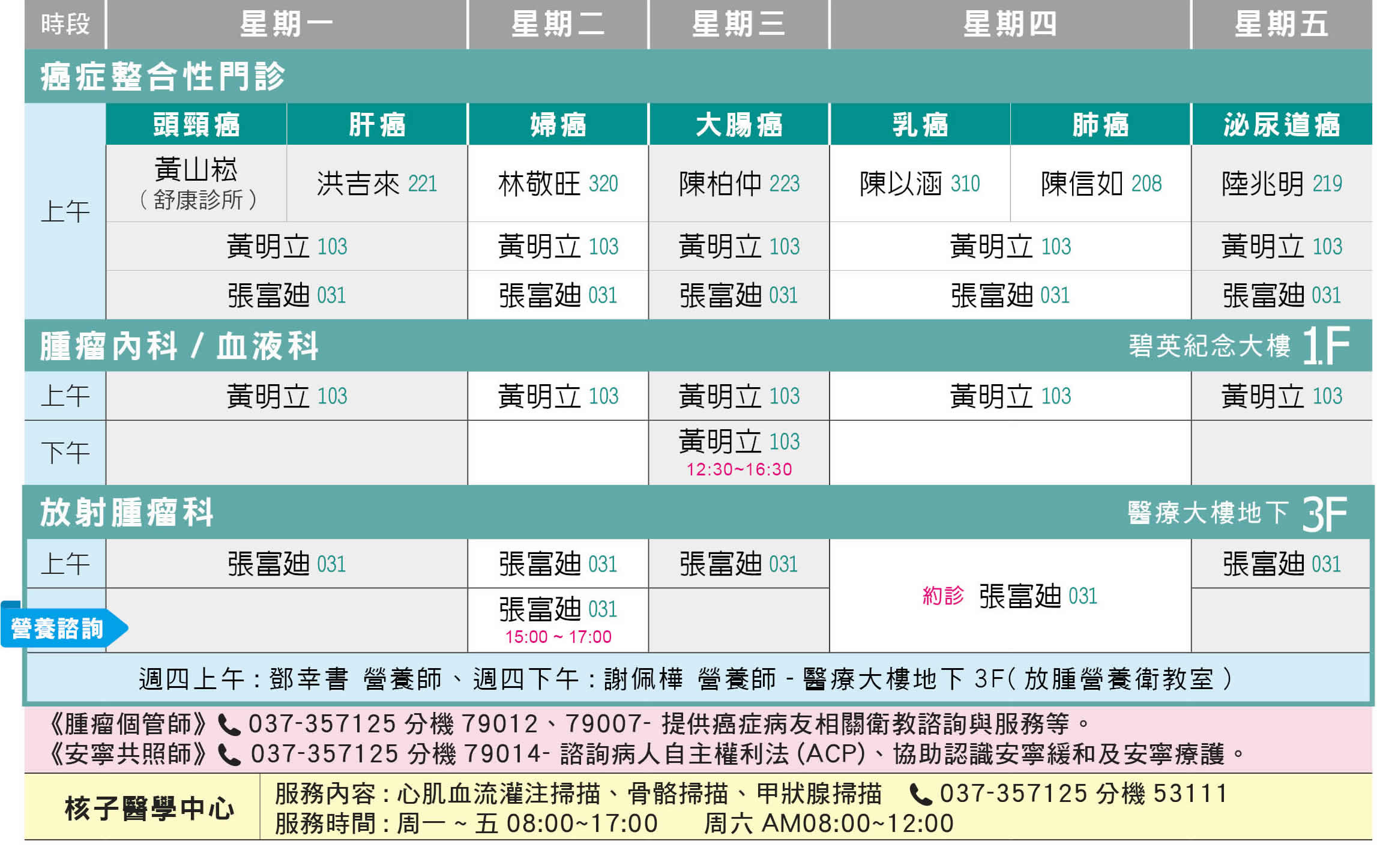Select the 頭頸癌 column header
Image resolution: width=1377 pixels, height=868 pixels.
click(x=196, y=125)
